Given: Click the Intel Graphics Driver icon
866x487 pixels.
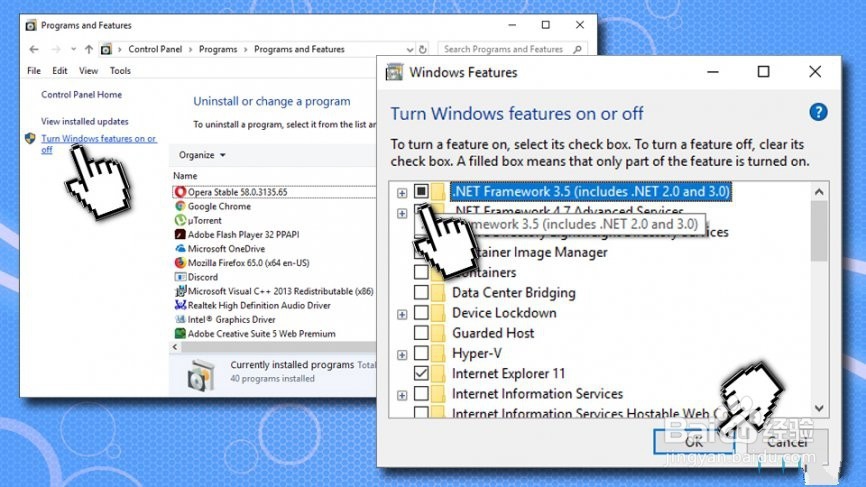Looking at the screenshot, I should point(179,319).
